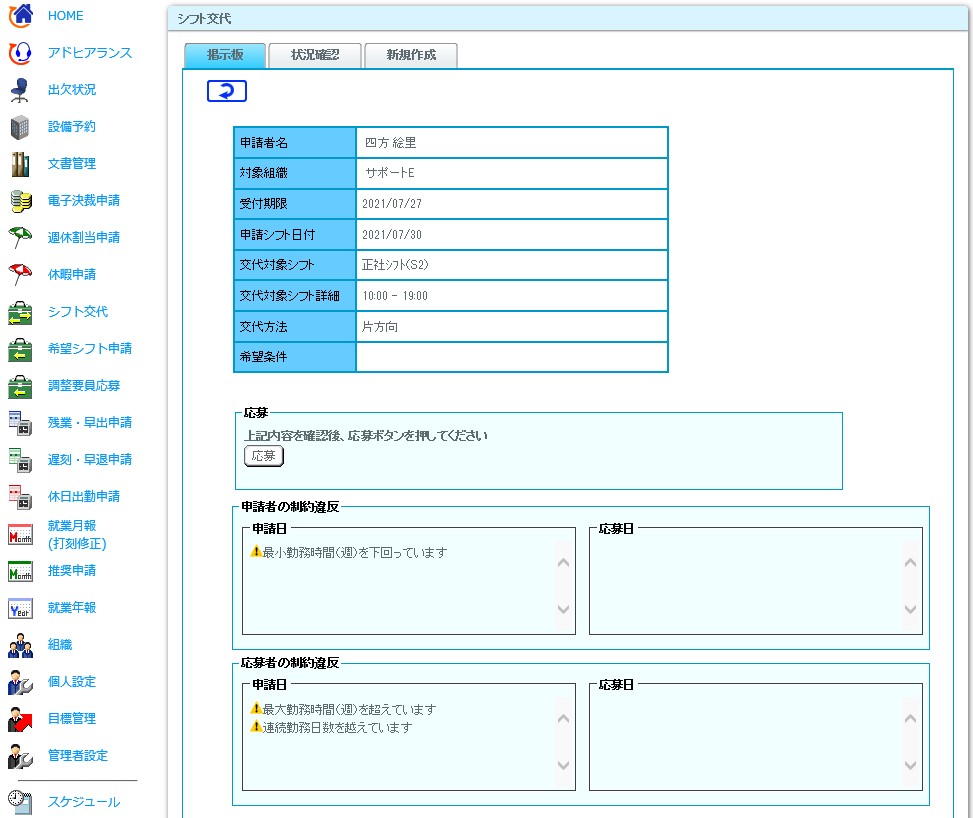Open the 希望シフト申請 link
The image size is (973, 818).
pos(90,349)
